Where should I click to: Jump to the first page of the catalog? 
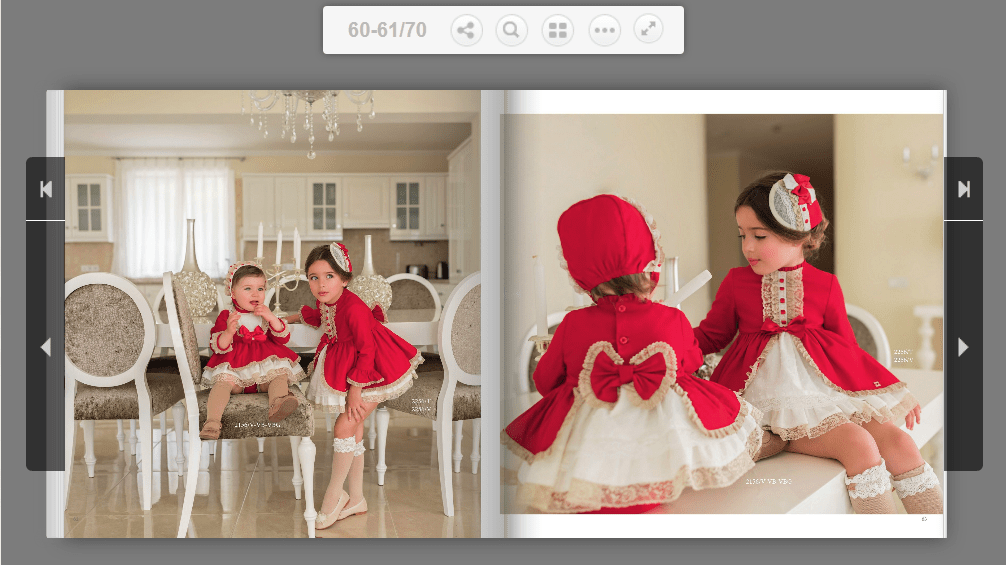point(45,189)
